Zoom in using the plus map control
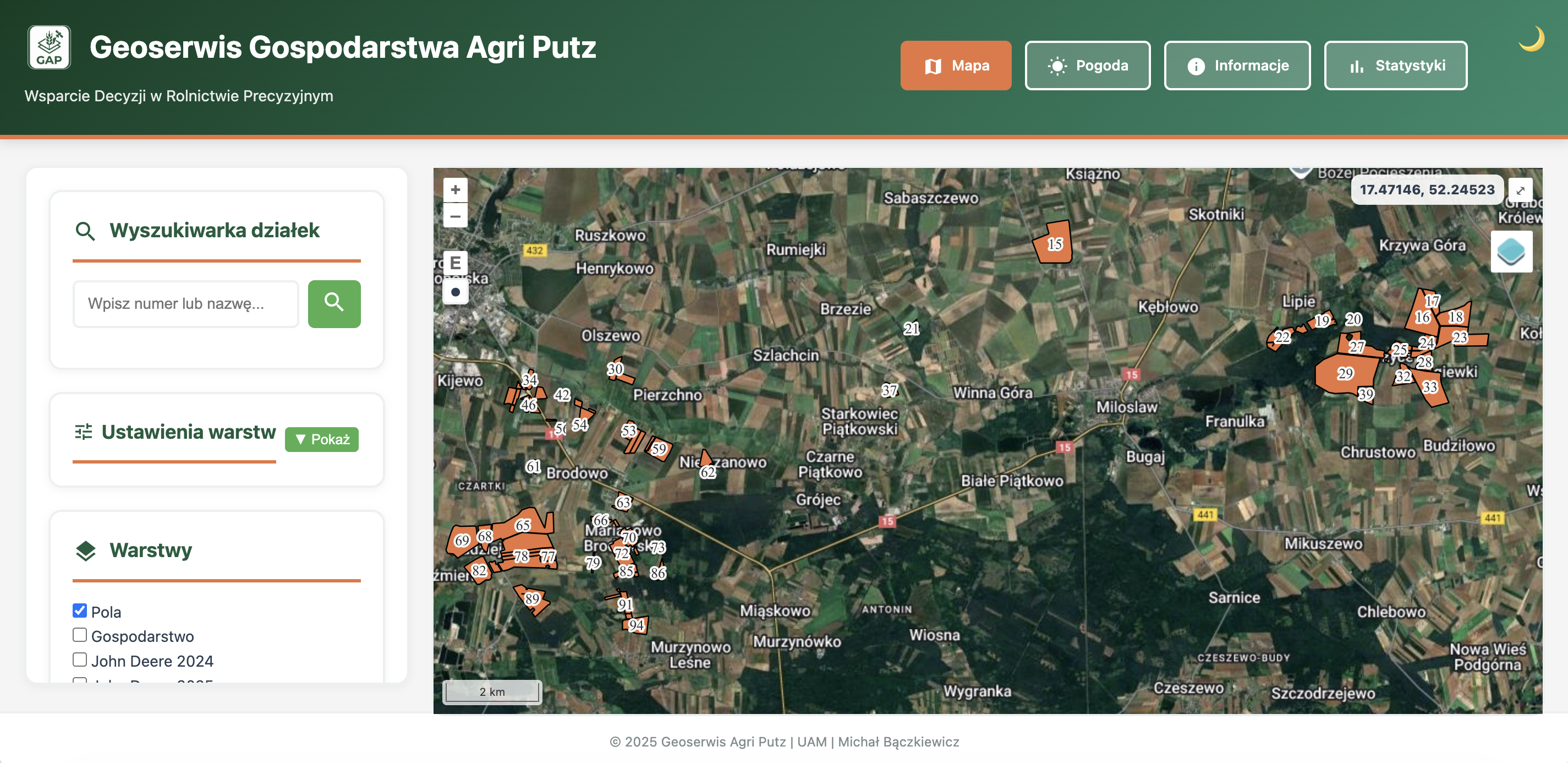This screenshot has height=763, width=1568. (454, 190)
